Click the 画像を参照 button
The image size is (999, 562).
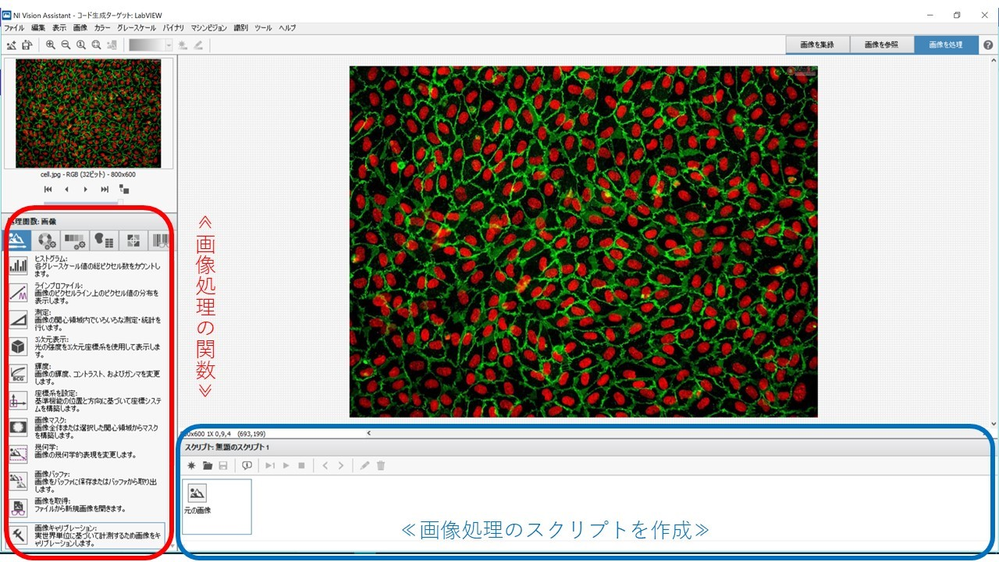pos(881,45)
